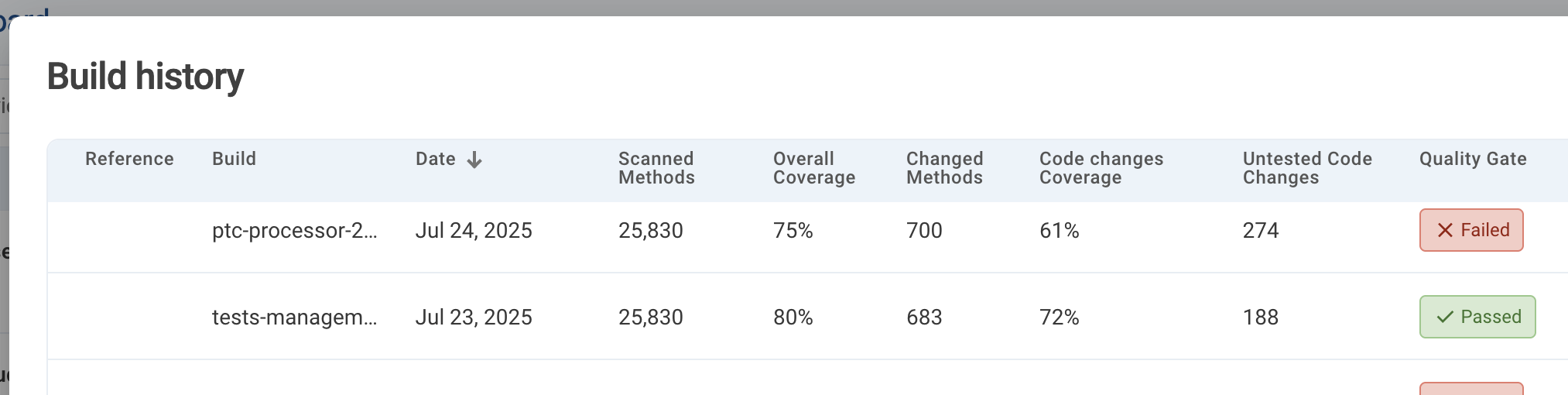1568x395 pixels.
Task: Click the Overall Coverage column header
Action: (813, 168)
